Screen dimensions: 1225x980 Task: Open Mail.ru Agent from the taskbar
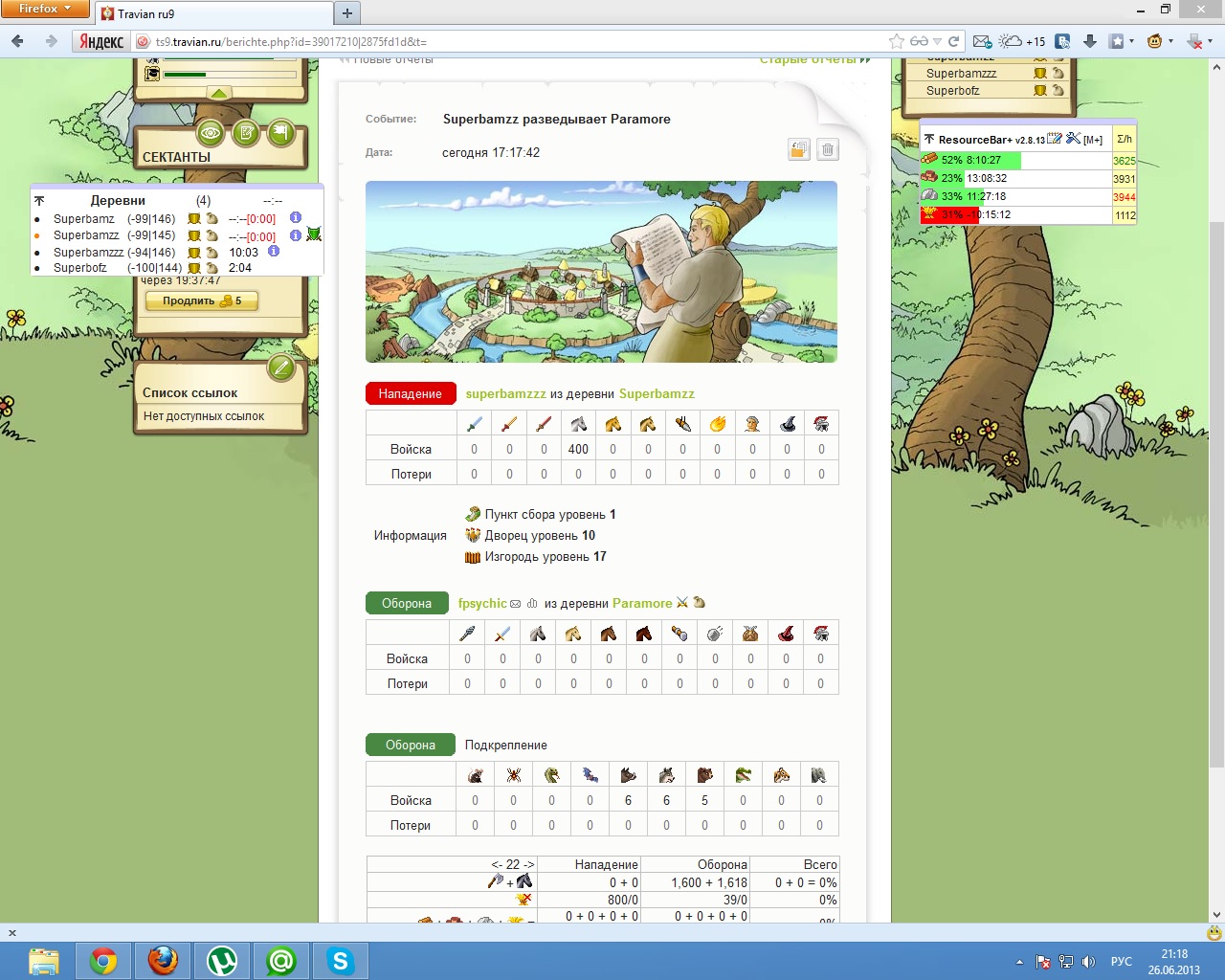281,961
